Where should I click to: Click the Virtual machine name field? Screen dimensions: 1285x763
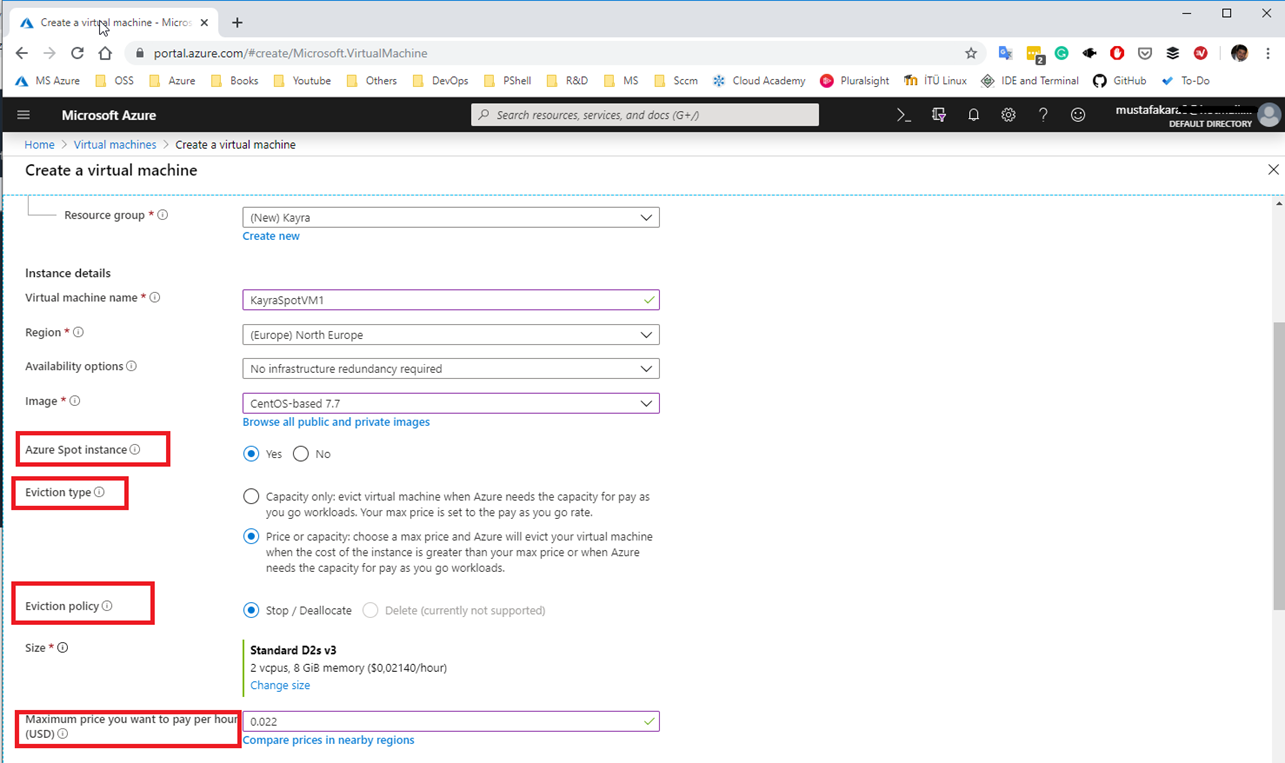tap(451, 300)
